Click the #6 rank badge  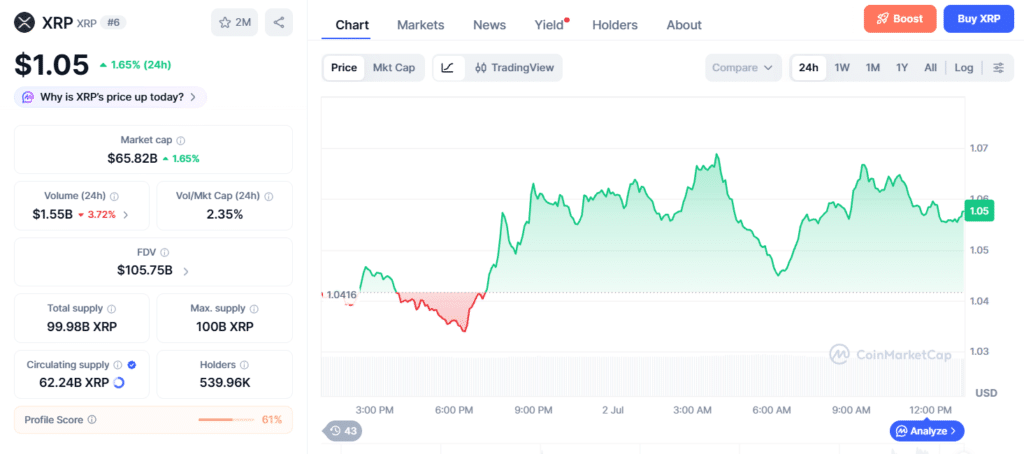tap(114, 23)
